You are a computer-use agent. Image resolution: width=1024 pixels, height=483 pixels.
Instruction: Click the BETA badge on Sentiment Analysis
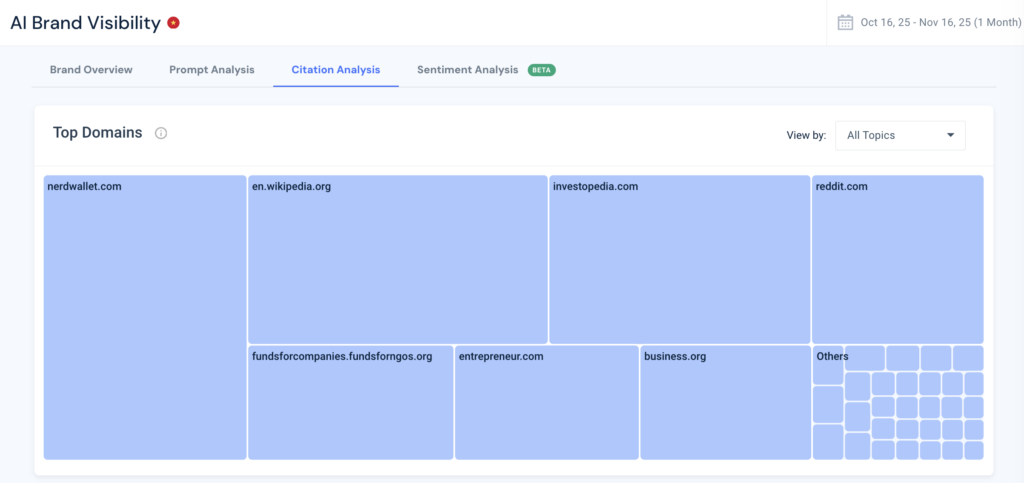(542, 70)
